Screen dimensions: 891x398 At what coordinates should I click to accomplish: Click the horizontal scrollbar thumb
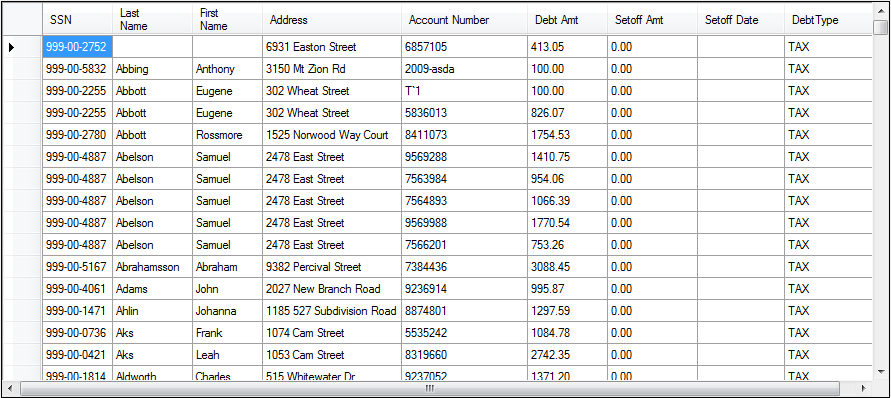430,388
